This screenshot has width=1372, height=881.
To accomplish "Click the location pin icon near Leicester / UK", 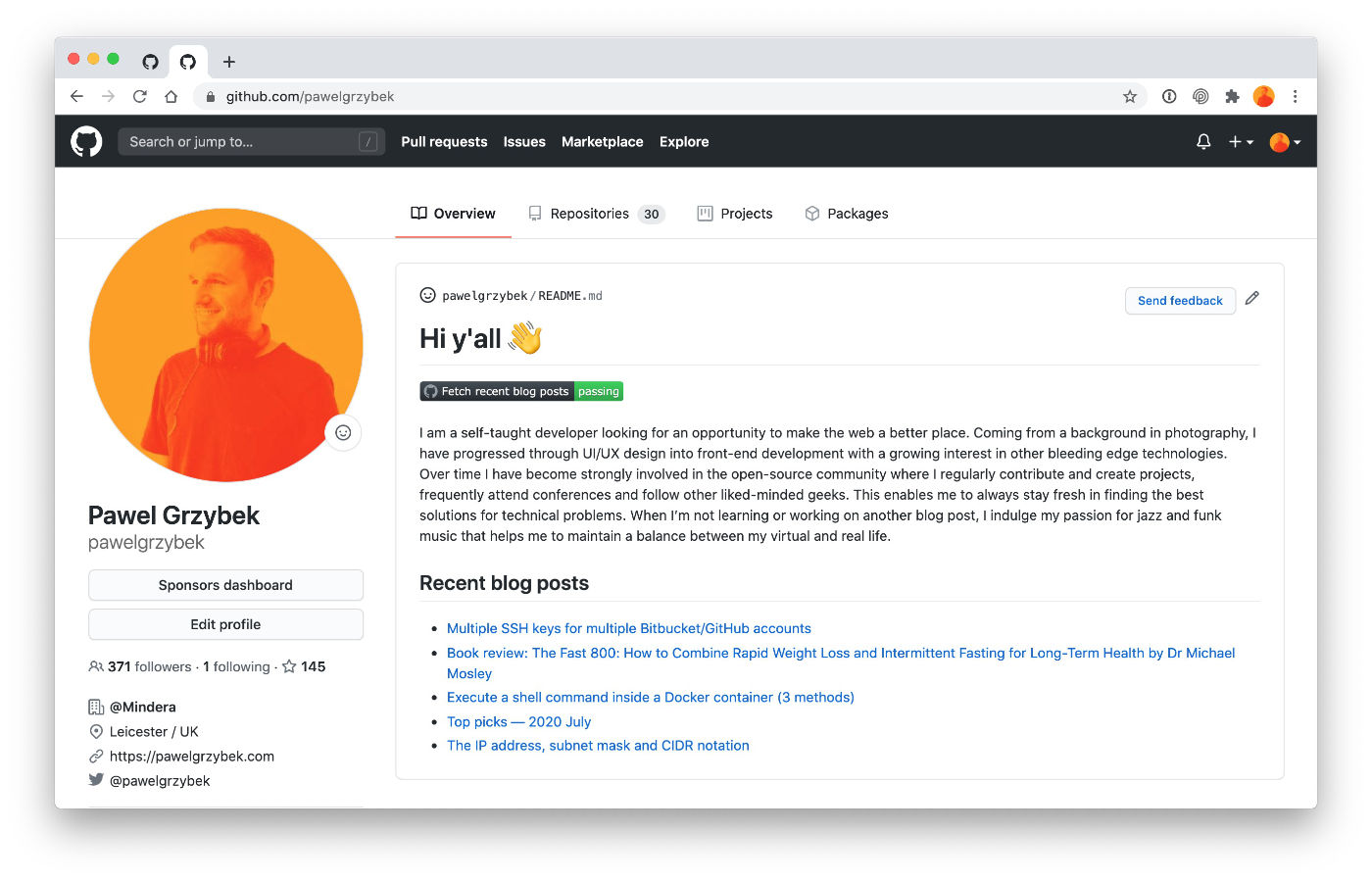I will pyautogui.click(x=96, y=731).
